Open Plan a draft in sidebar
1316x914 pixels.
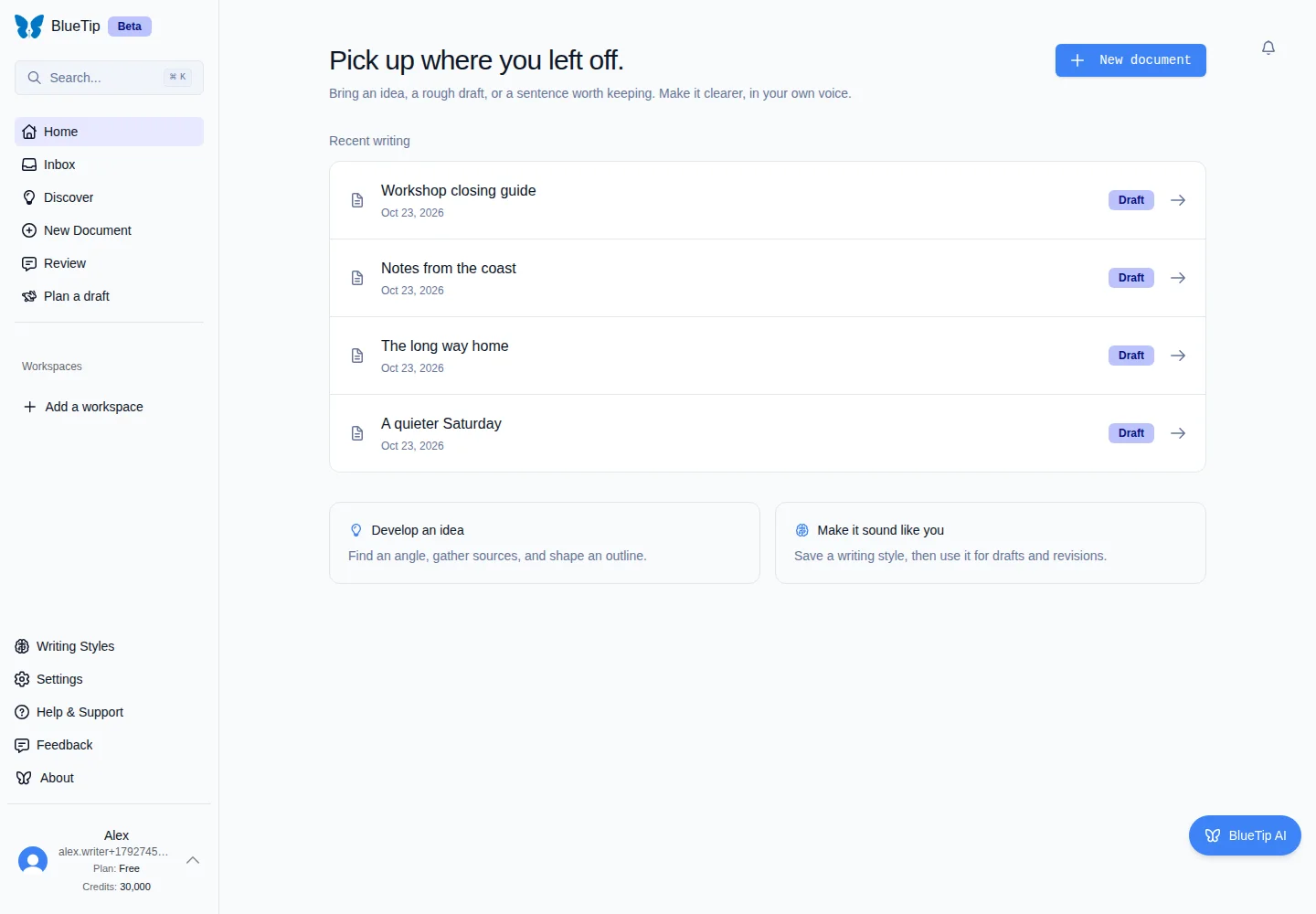[x=109, y=296]
